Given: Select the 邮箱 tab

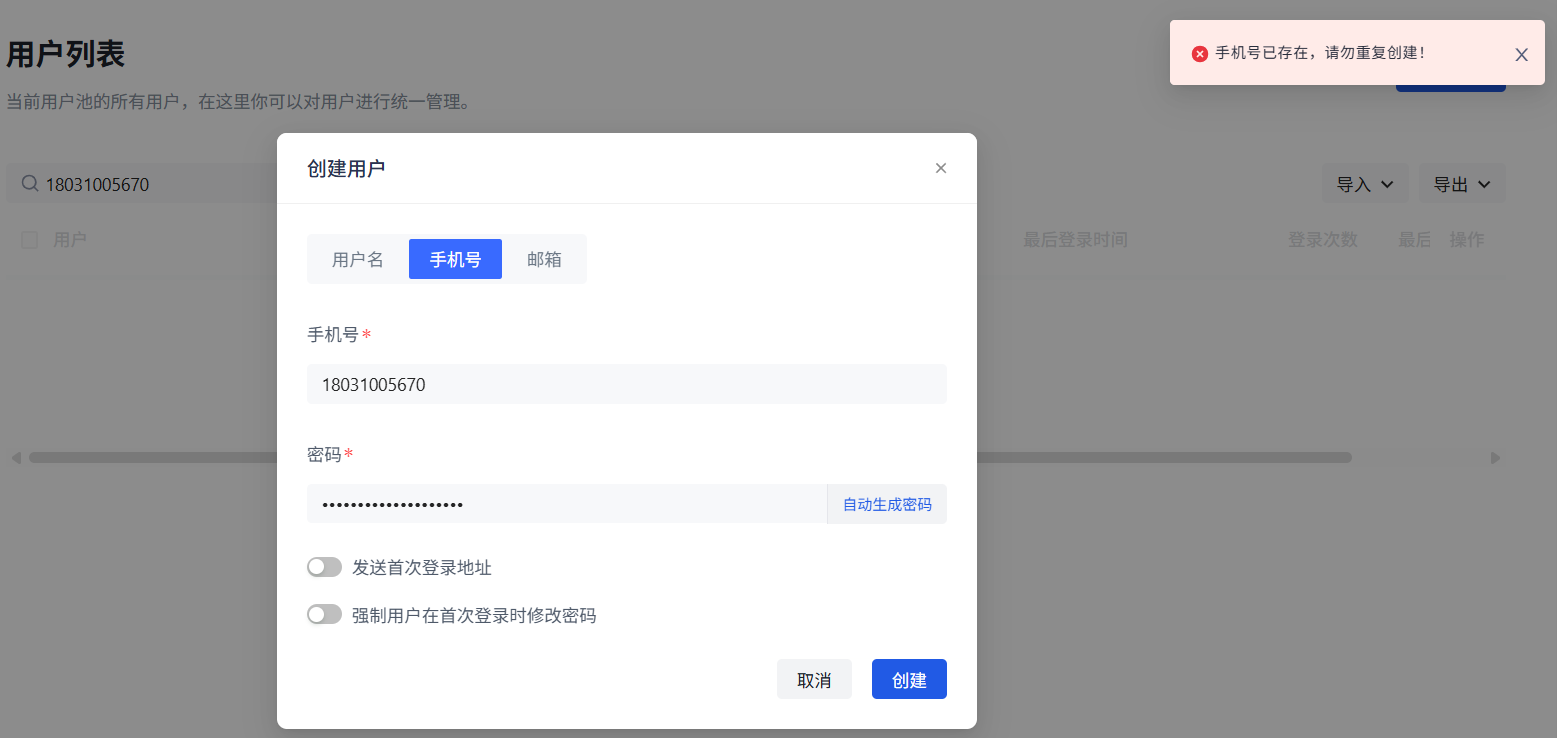Looking at the screenshot, I should coord(544,259).
